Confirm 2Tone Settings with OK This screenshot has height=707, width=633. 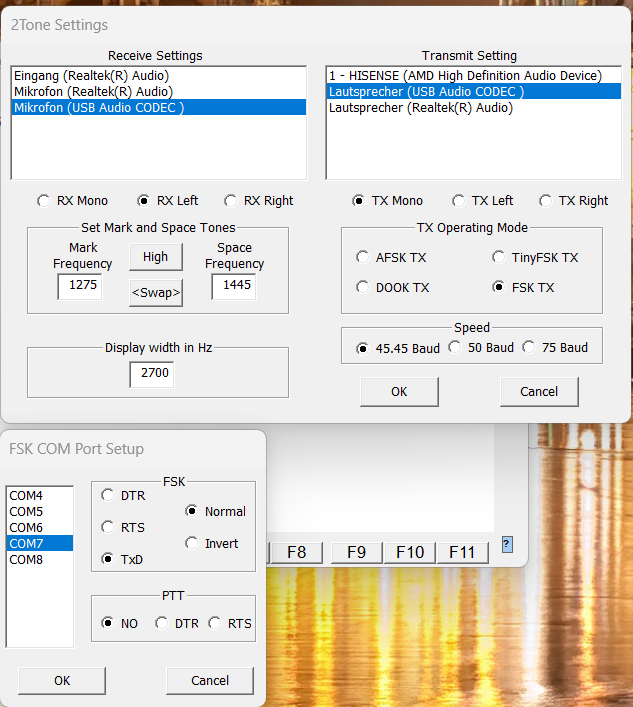coord(399,392)
